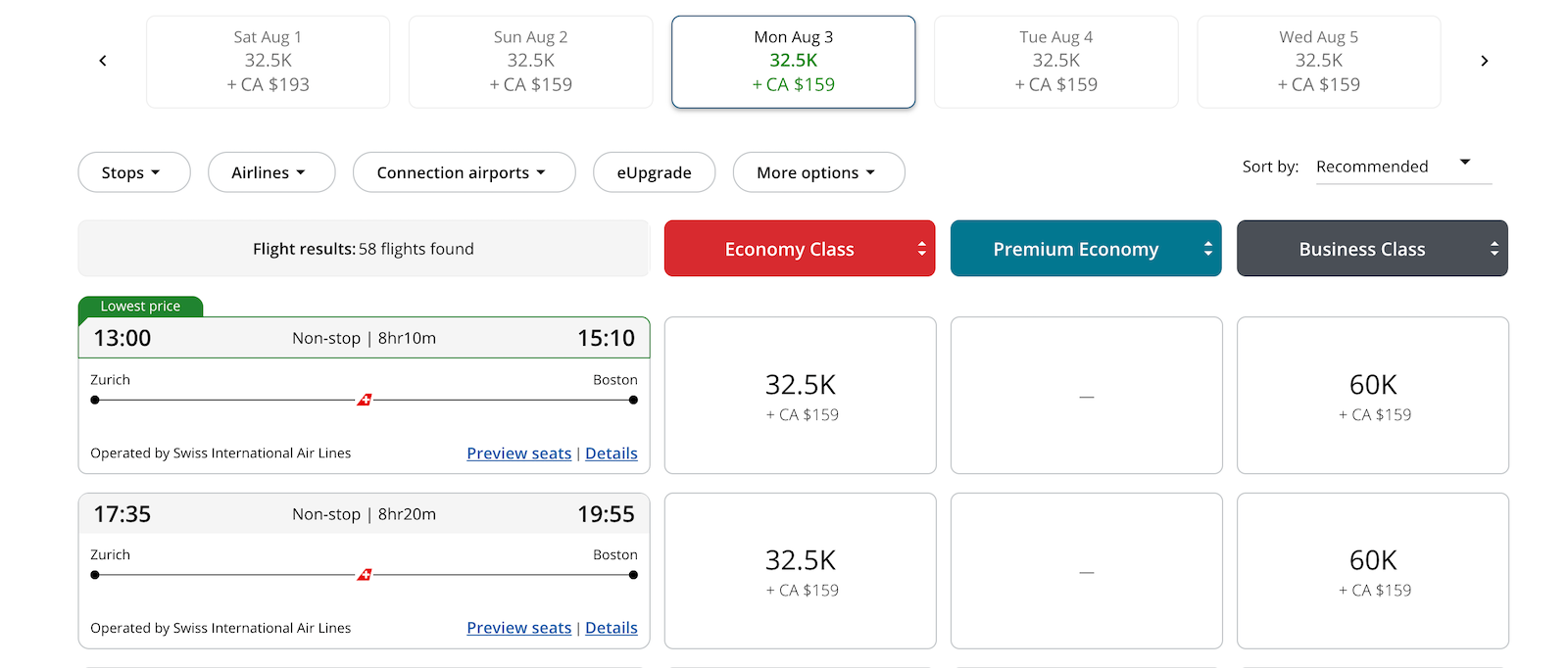Select 32.5K economy fare for 13:00 flight
The height and width of the screenshot is (668, 1568).
pyautogui.click(x=801, y=395)
